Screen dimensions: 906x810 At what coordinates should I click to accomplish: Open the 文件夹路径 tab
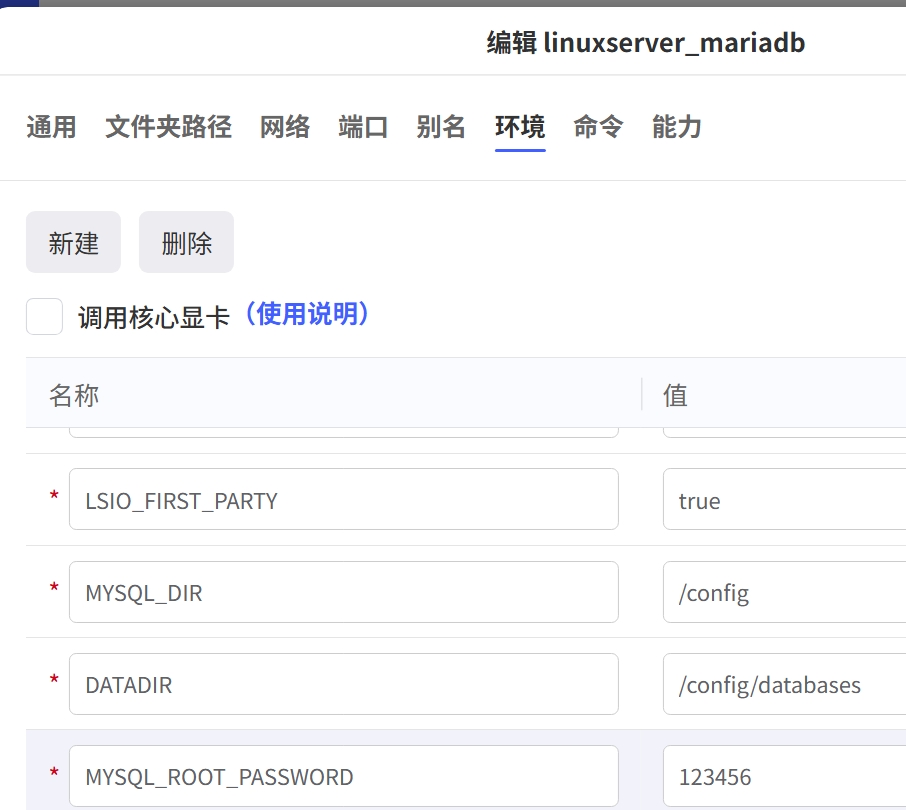pos(168,127)
